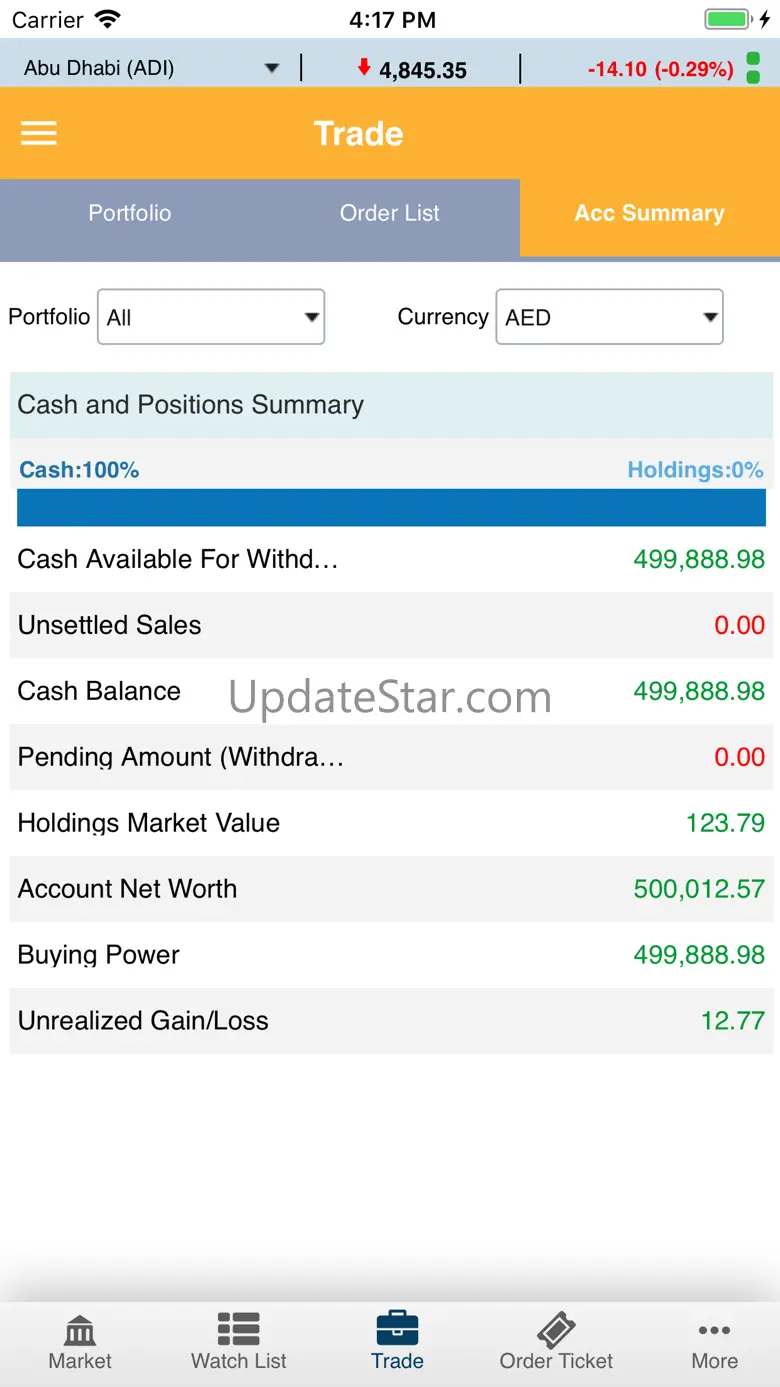Tap the Trade briefcase icon
Screen dimensions: 780x1387
[397, 1328]
